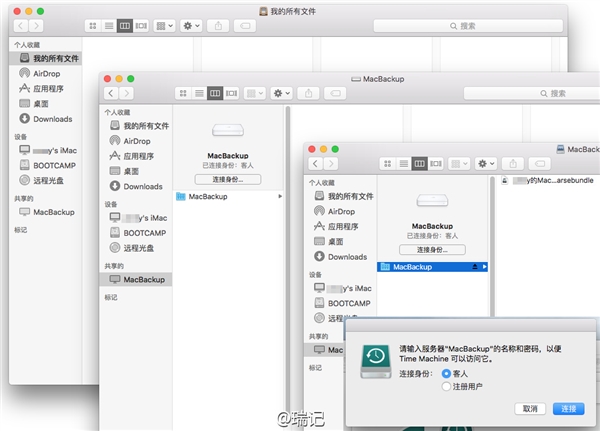600x431 pixels.
Task: Switch back window to icon view
Action: tap(93, 26)
